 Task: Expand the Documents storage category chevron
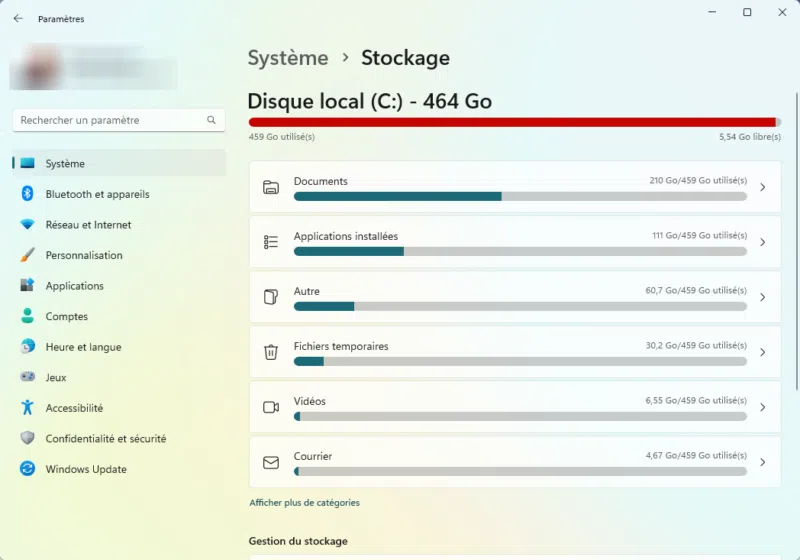pyautogui.click(x=762, y=187)
